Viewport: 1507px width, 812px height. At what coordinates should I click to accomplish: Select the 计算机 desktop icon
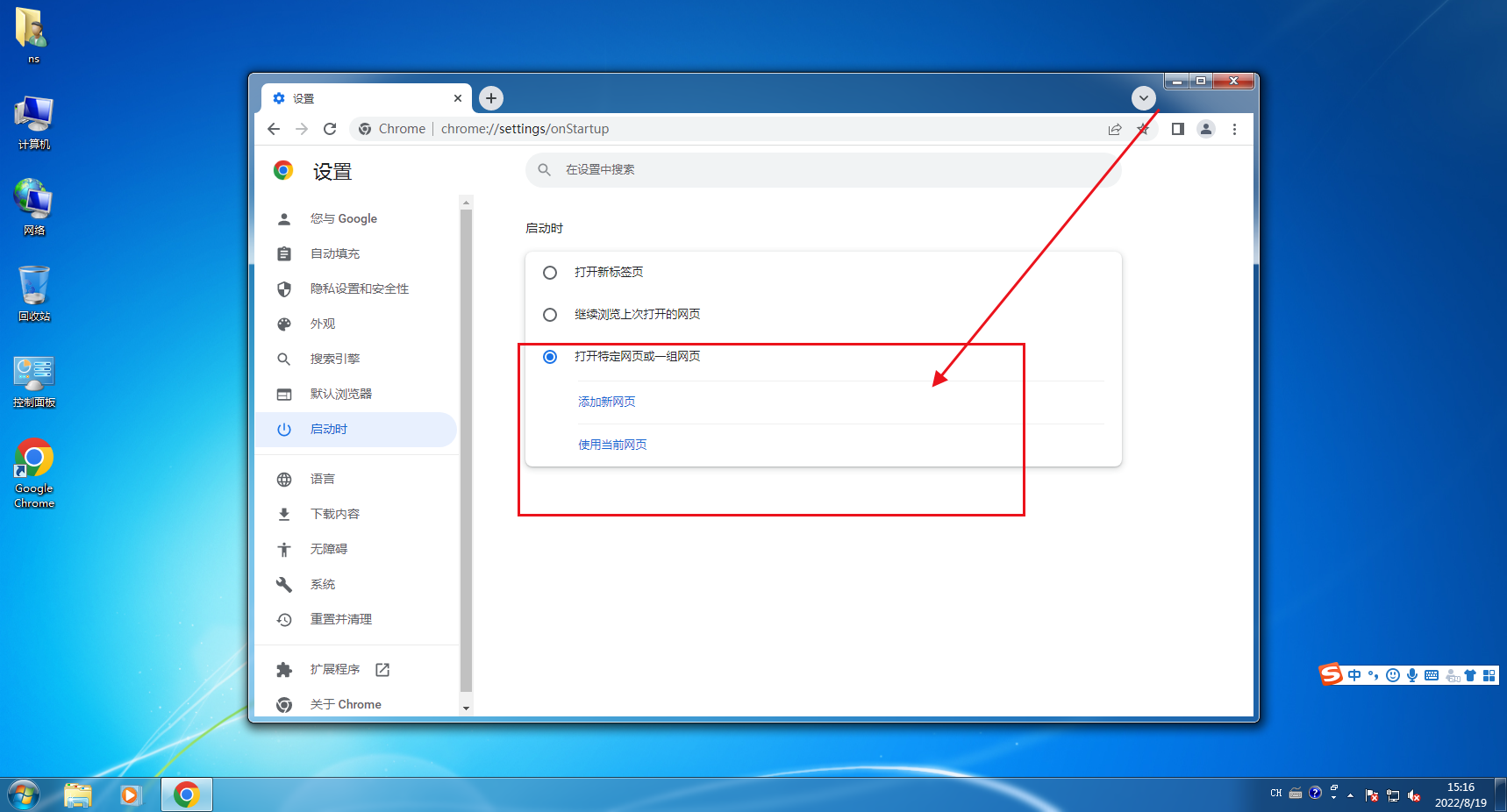coord(33,123)
